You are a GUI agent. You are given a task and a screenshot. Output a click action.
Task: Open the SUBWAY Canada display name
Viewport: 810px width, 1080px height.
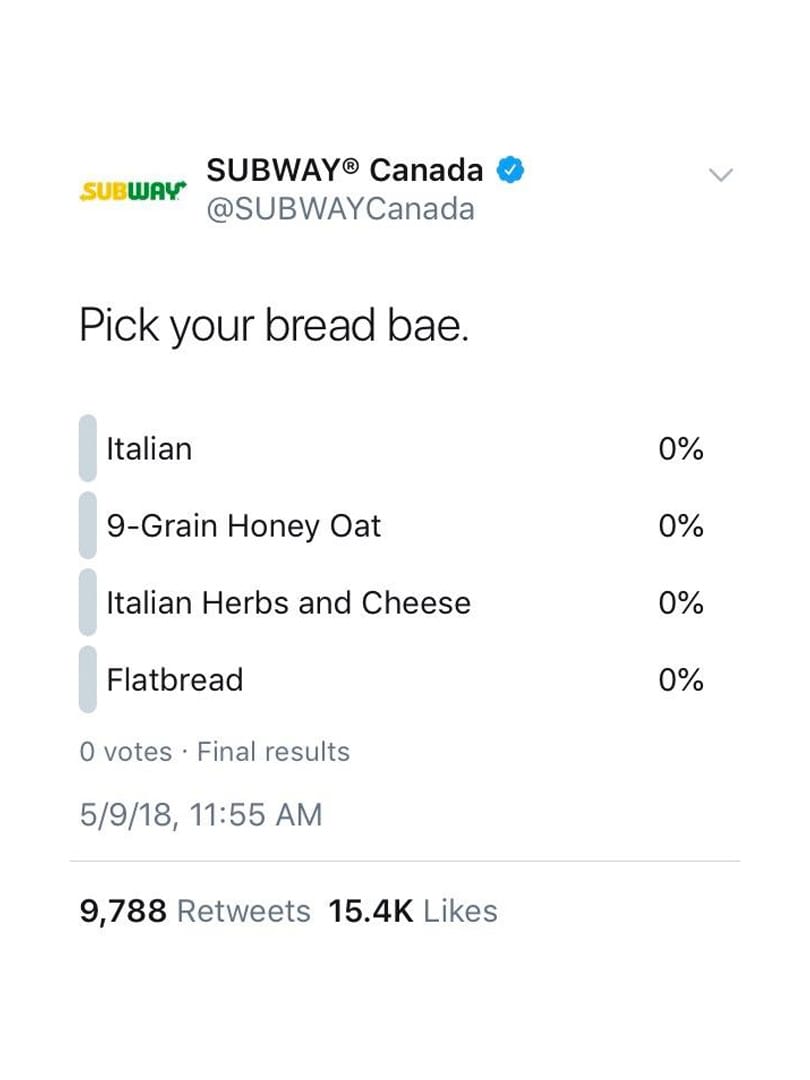[x=345, y=171]
